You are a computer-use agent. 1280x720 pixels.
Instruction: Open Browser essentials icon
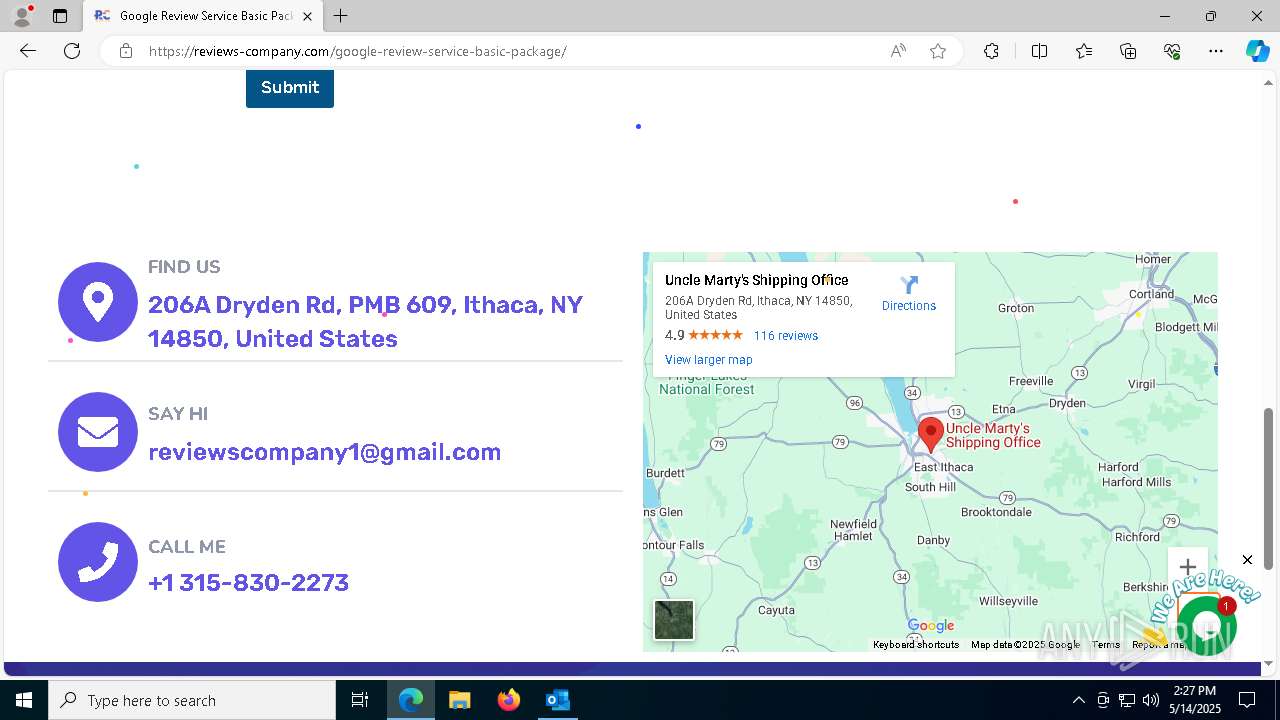[x=1172, y=51]
